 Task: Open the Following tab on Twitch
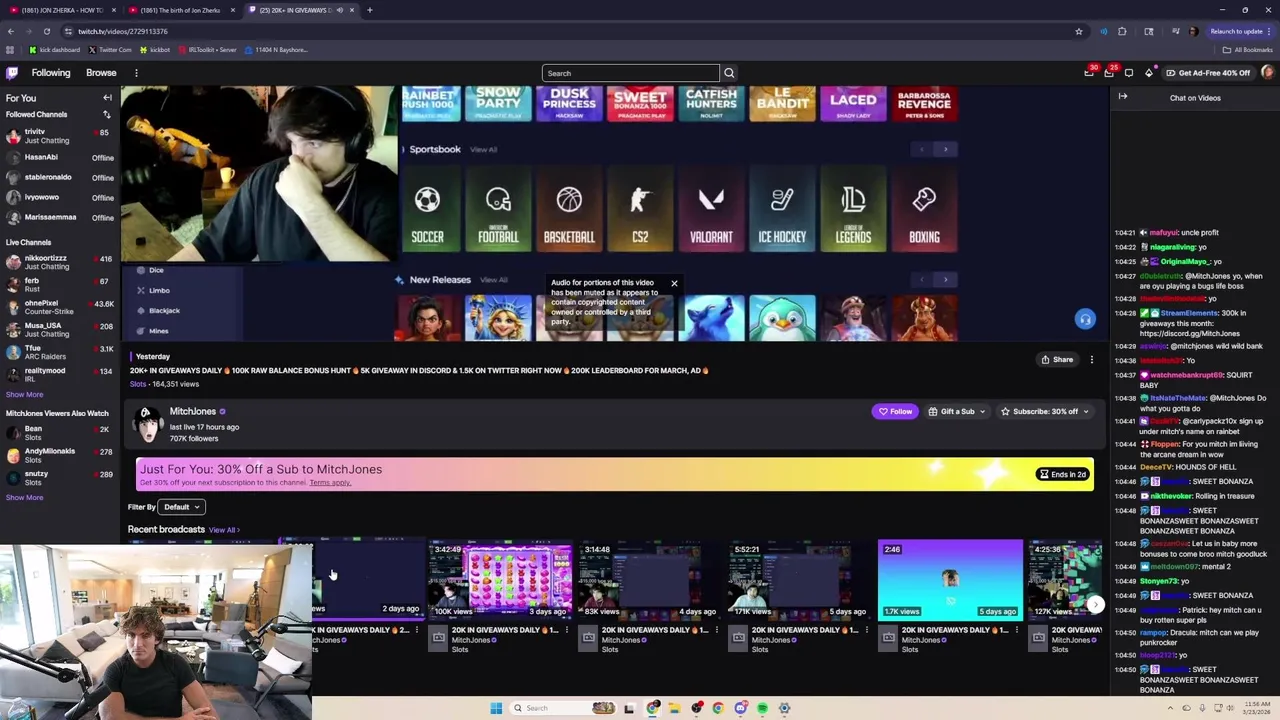(51, 73)
